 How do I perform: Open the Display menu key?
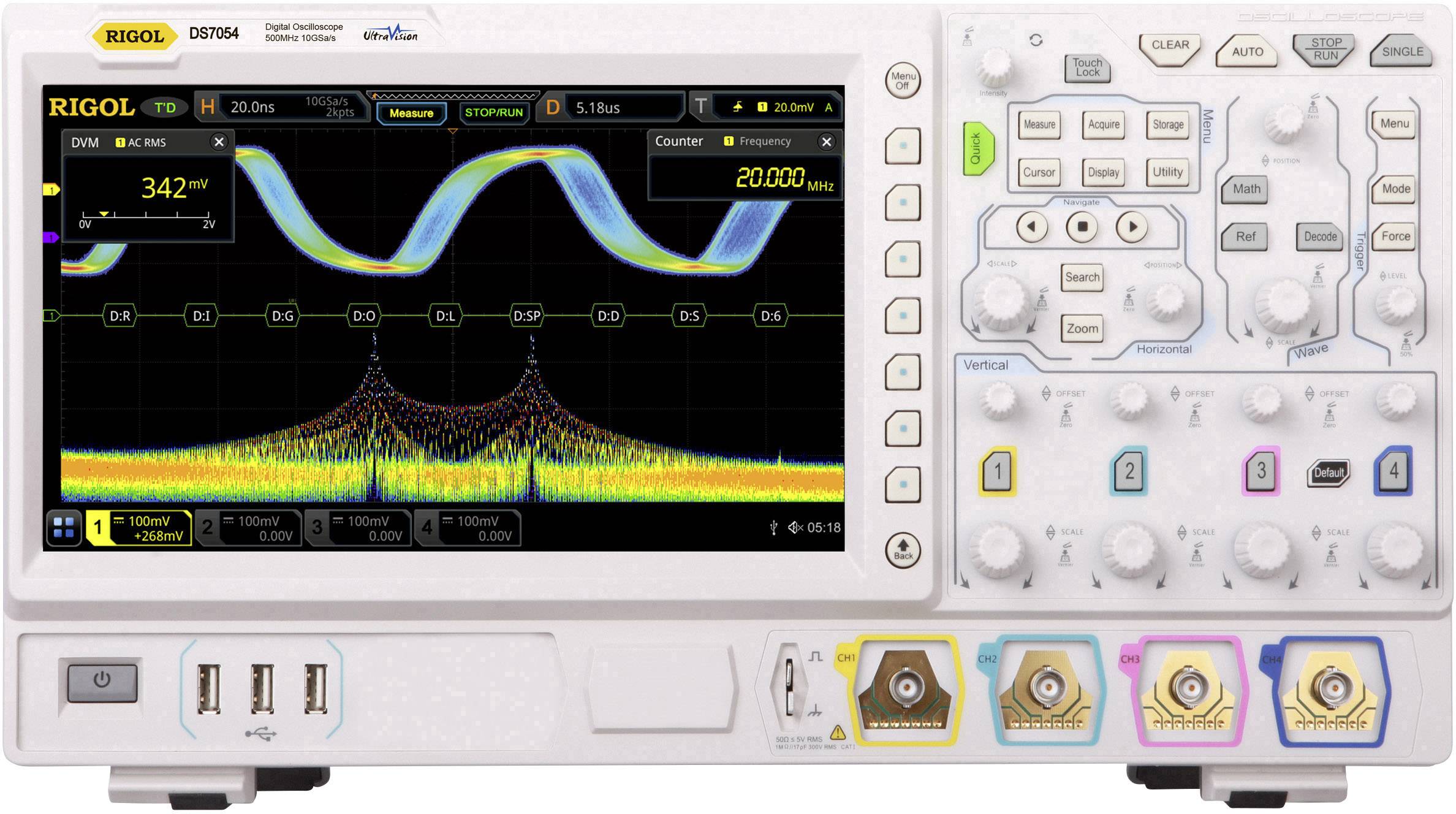coord(1104,172)
